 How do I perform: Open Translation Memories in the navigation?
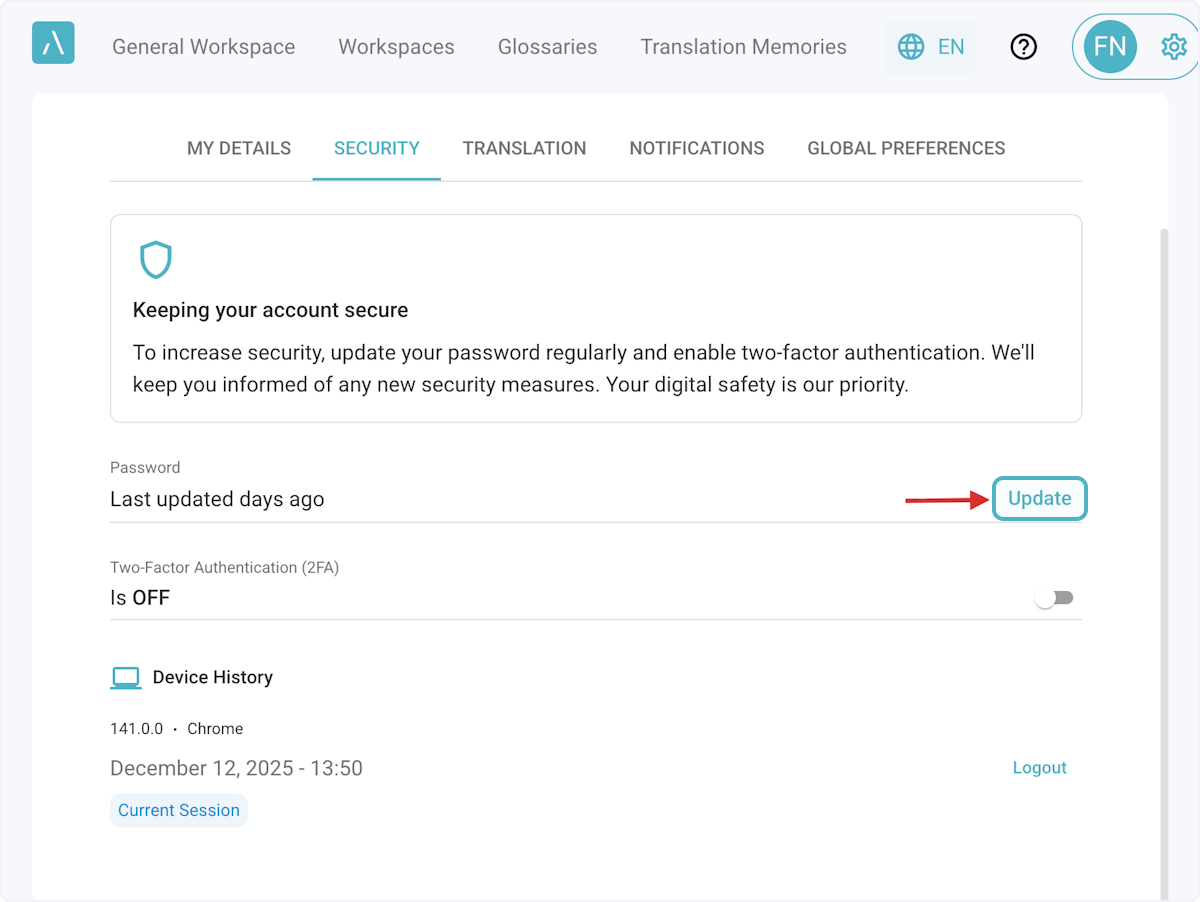coord(743,47)
